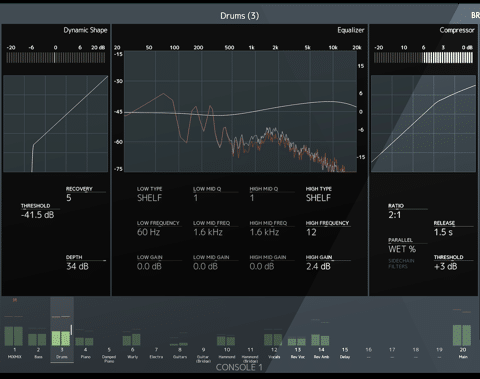Select the Damped Piano channel 5

109,330
